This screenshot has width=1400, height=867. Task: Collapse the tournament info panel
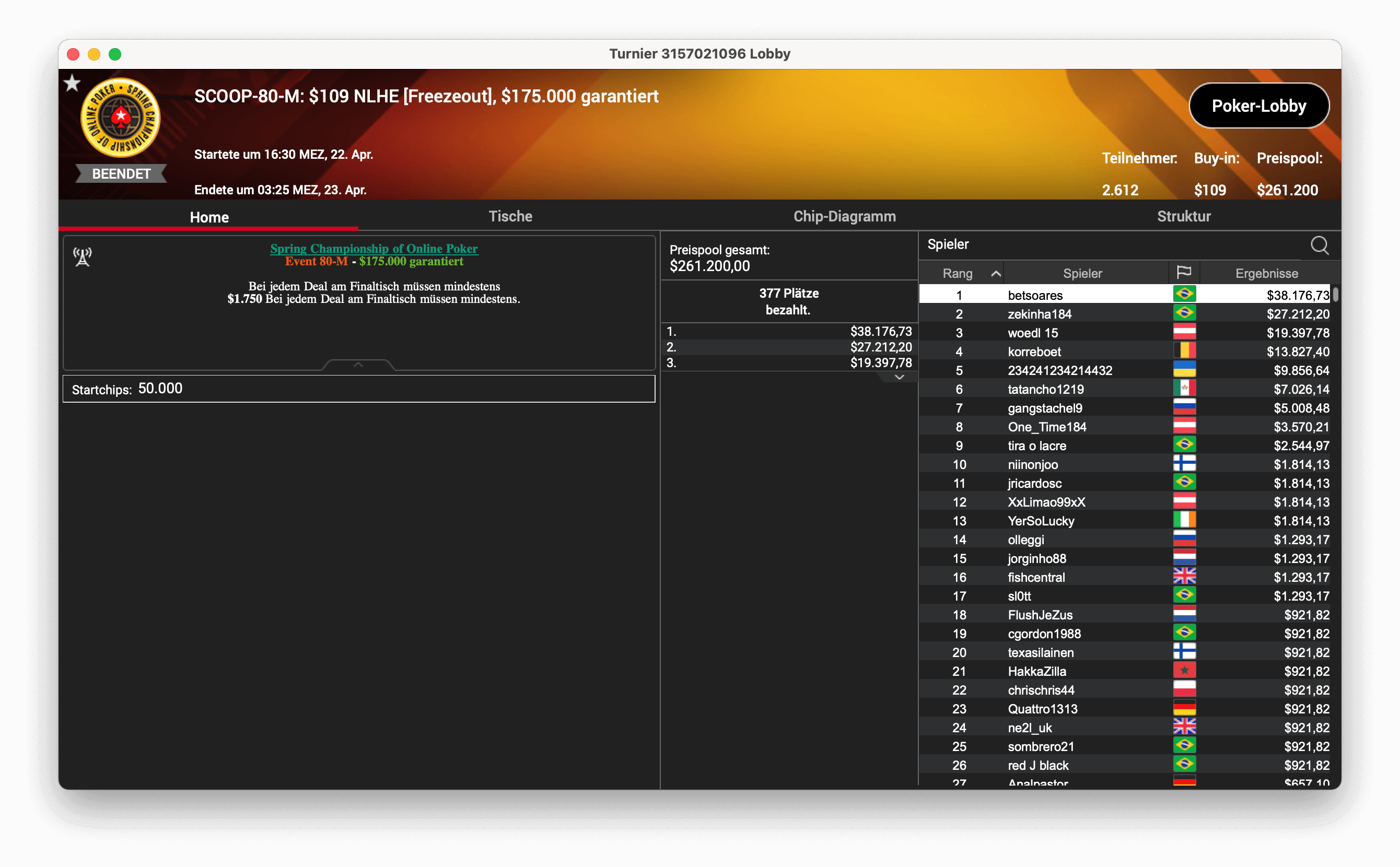point(358,365)
